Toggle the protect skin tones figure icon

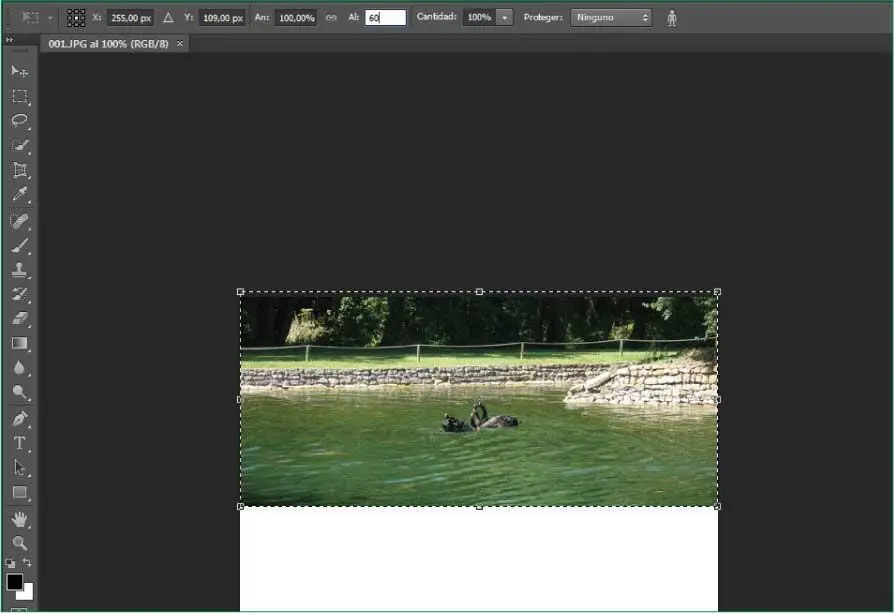pos(672,18)
